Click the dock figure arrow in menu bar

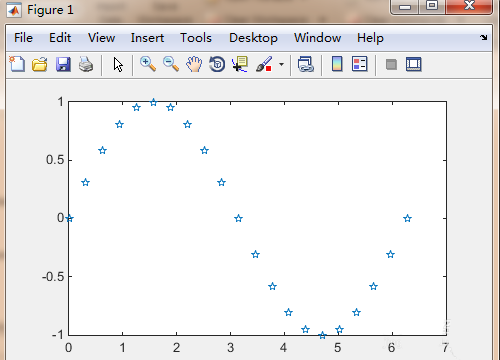coord(484,37)
